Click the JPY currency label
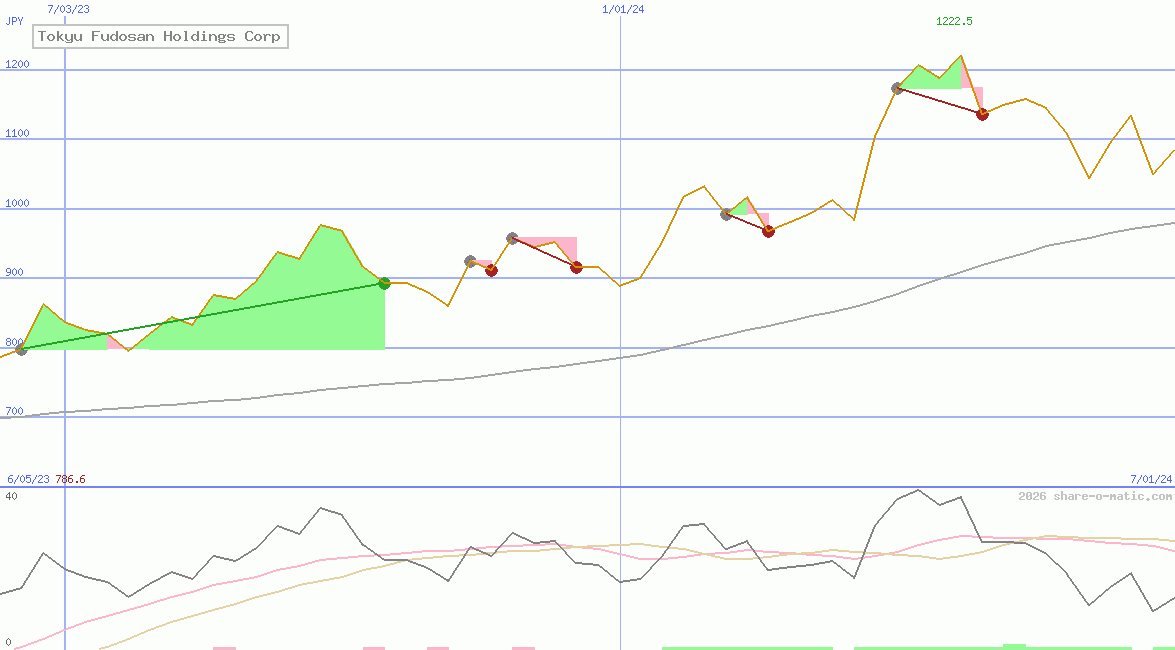This screenshot has width=1175, height=650. click(14, 21)
